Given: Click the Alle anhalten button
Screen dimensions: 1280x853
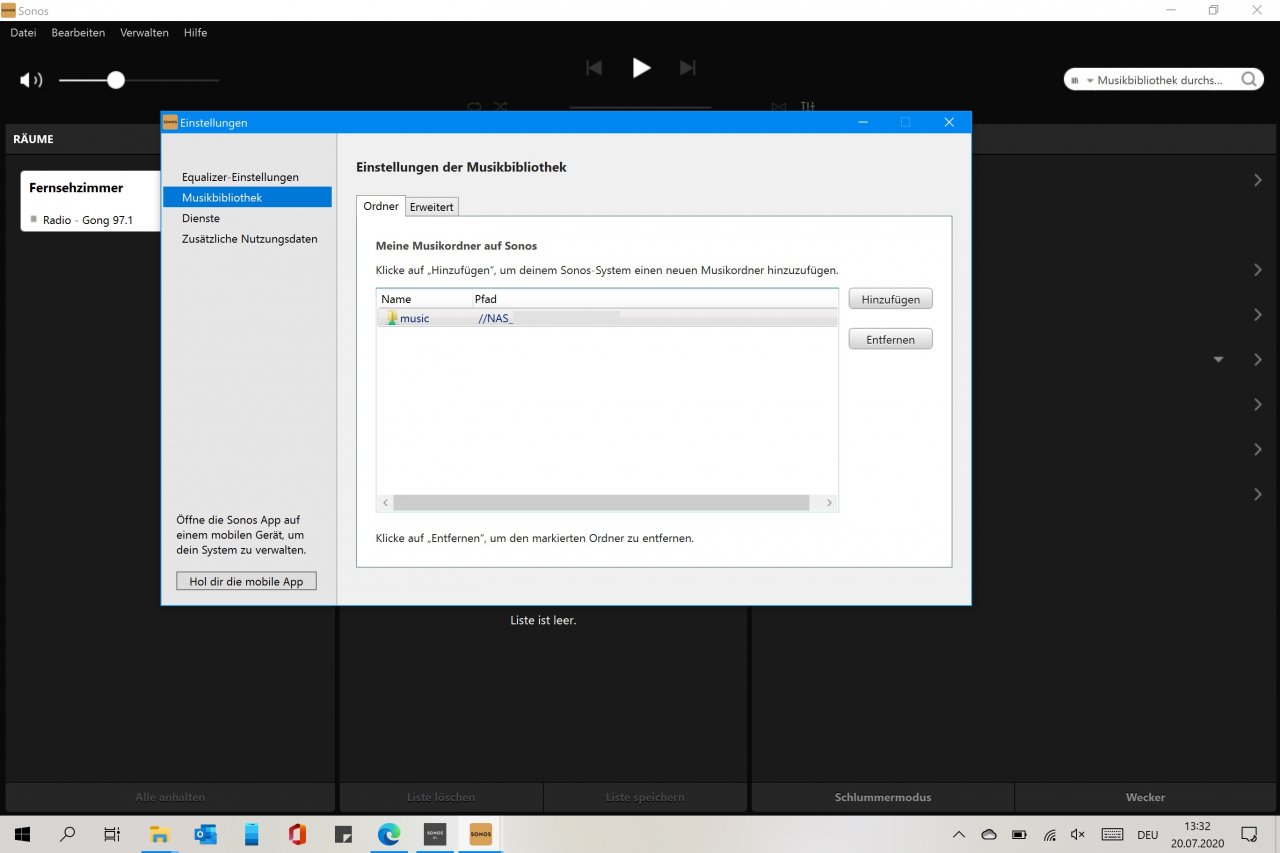Looking at the screenshot, I should [x=170, y=797].
